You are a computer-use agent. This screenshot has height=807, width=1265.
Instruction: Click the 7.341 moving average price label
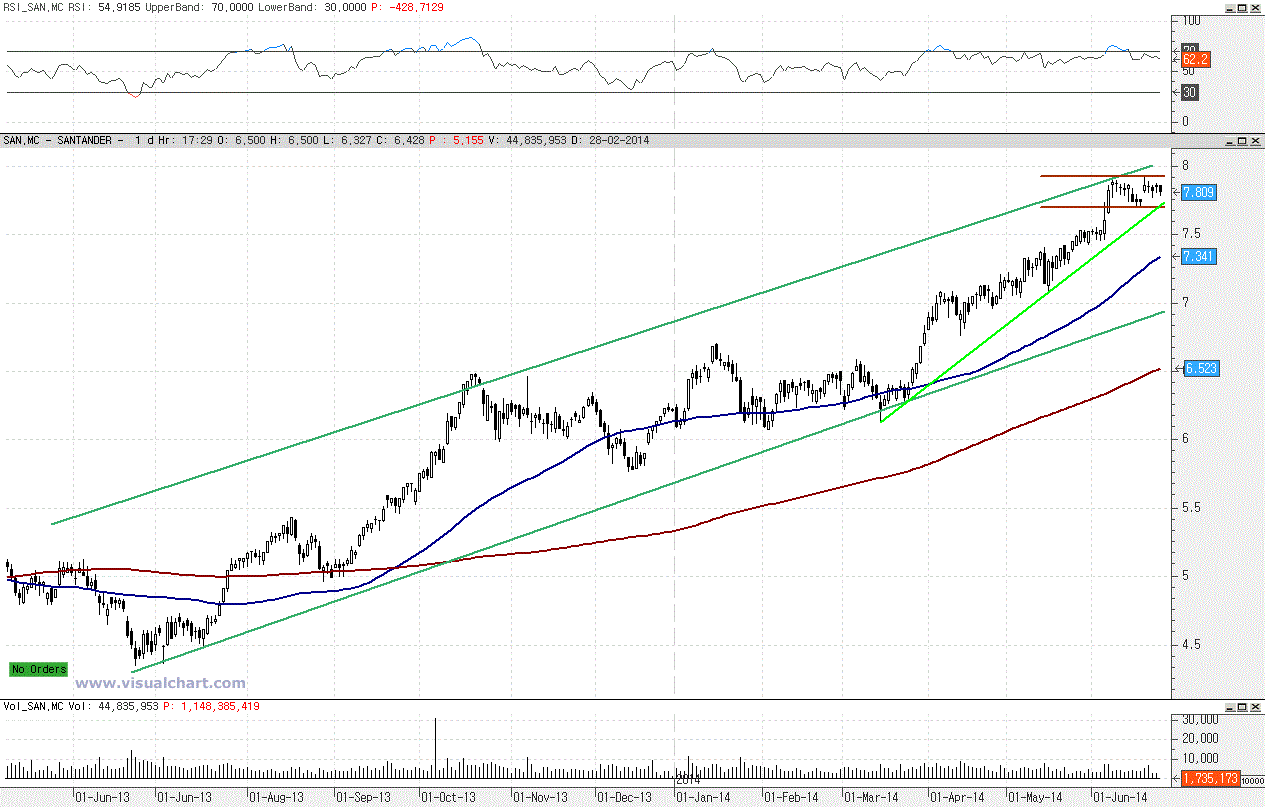1198,257
